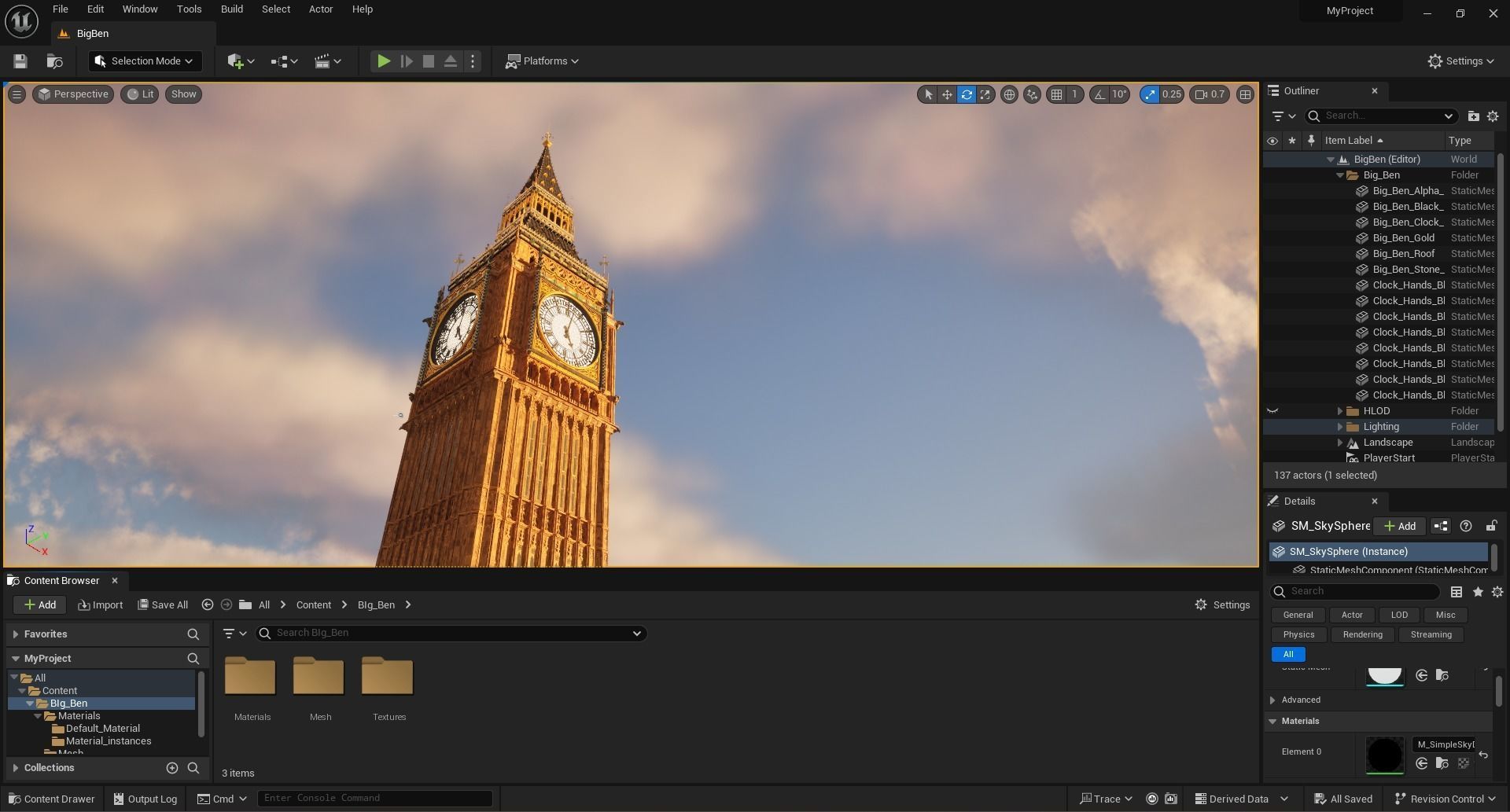Open the Platforms dropdown
The width and height of the screenshot is (1510, 812).
[542, 61]
